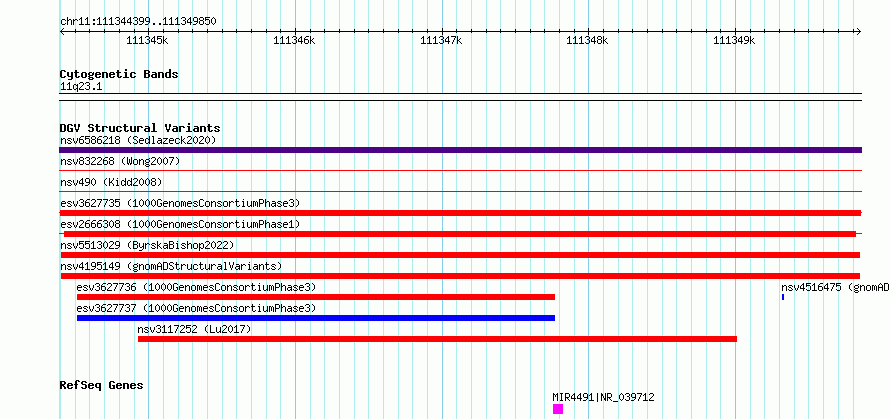890x419 pixels.
Task: Click the 111345k ruler position
Action: pos(147,40)
